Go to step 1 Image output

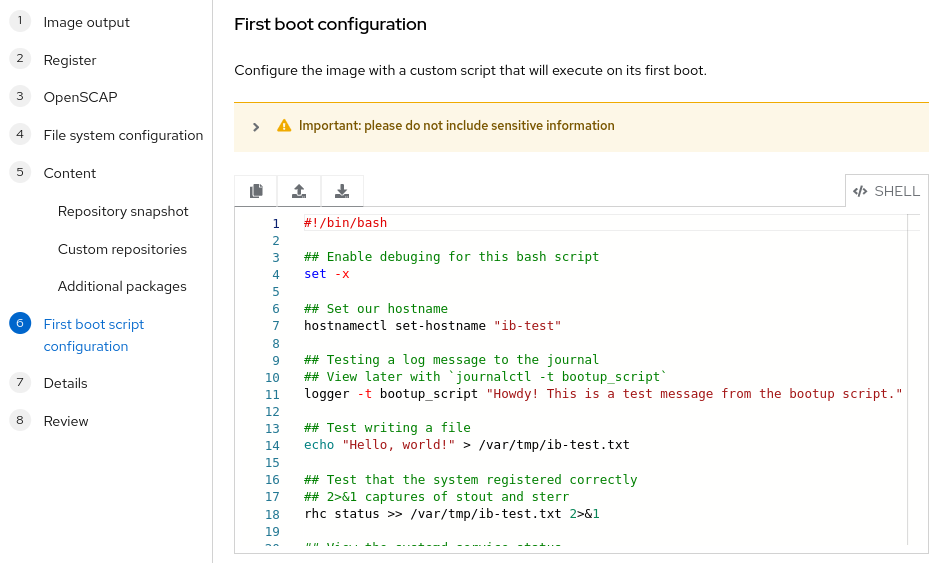tap(86, 22)
